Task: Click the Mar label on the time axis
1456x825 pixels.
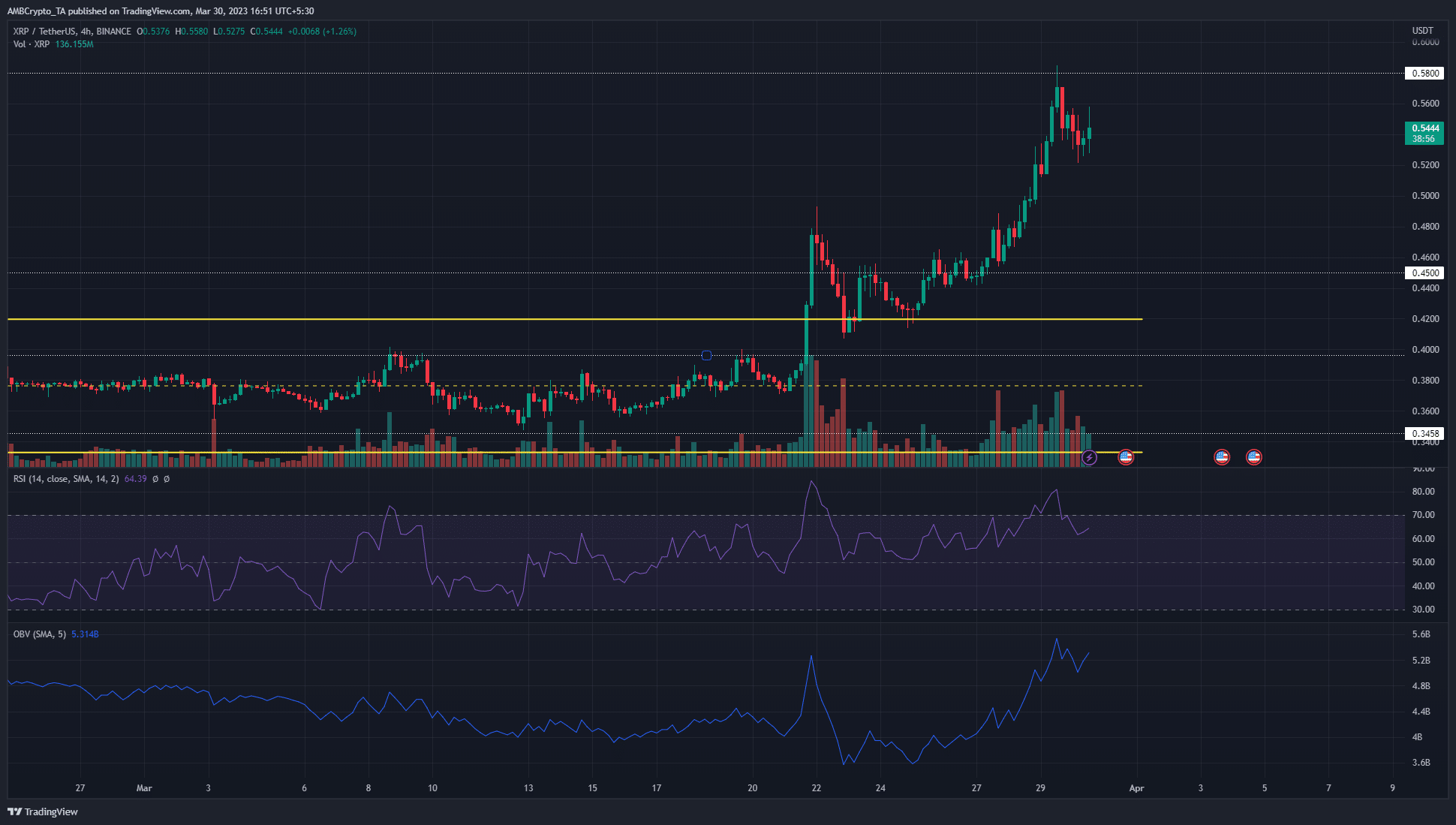Action: point(144,788)
